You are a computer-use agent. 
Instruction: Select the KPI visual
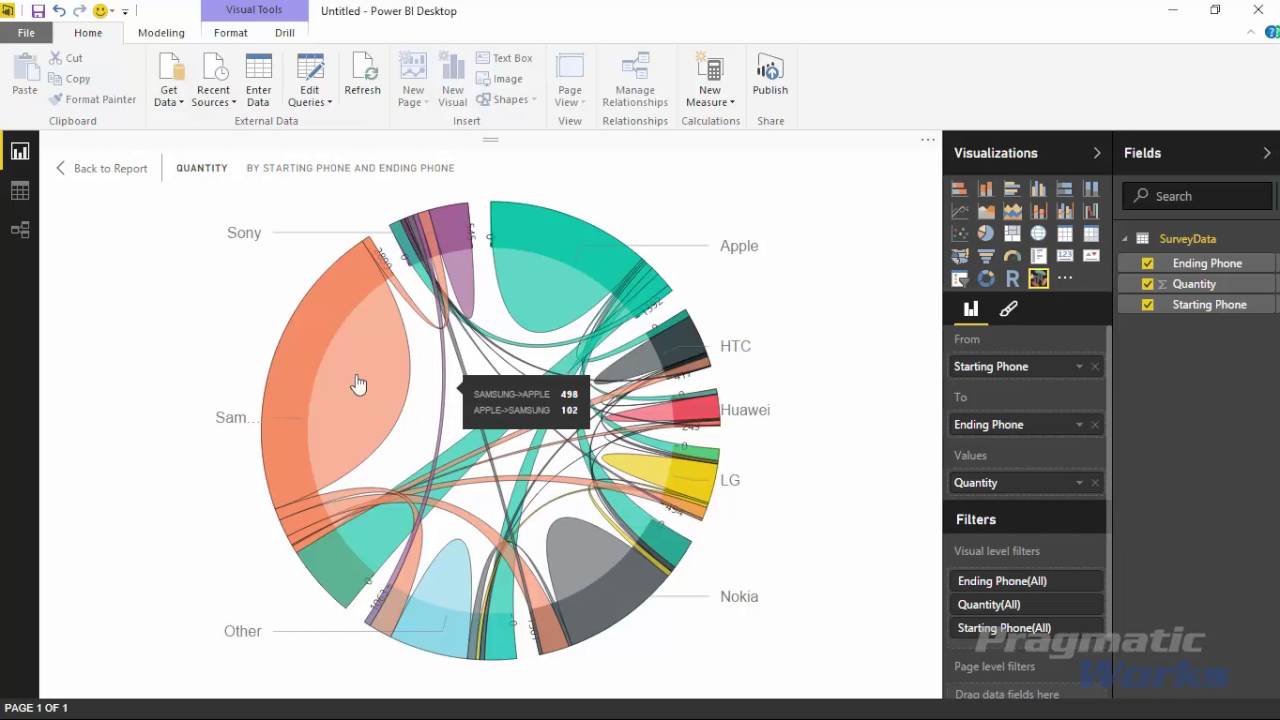click(1090, 257)
